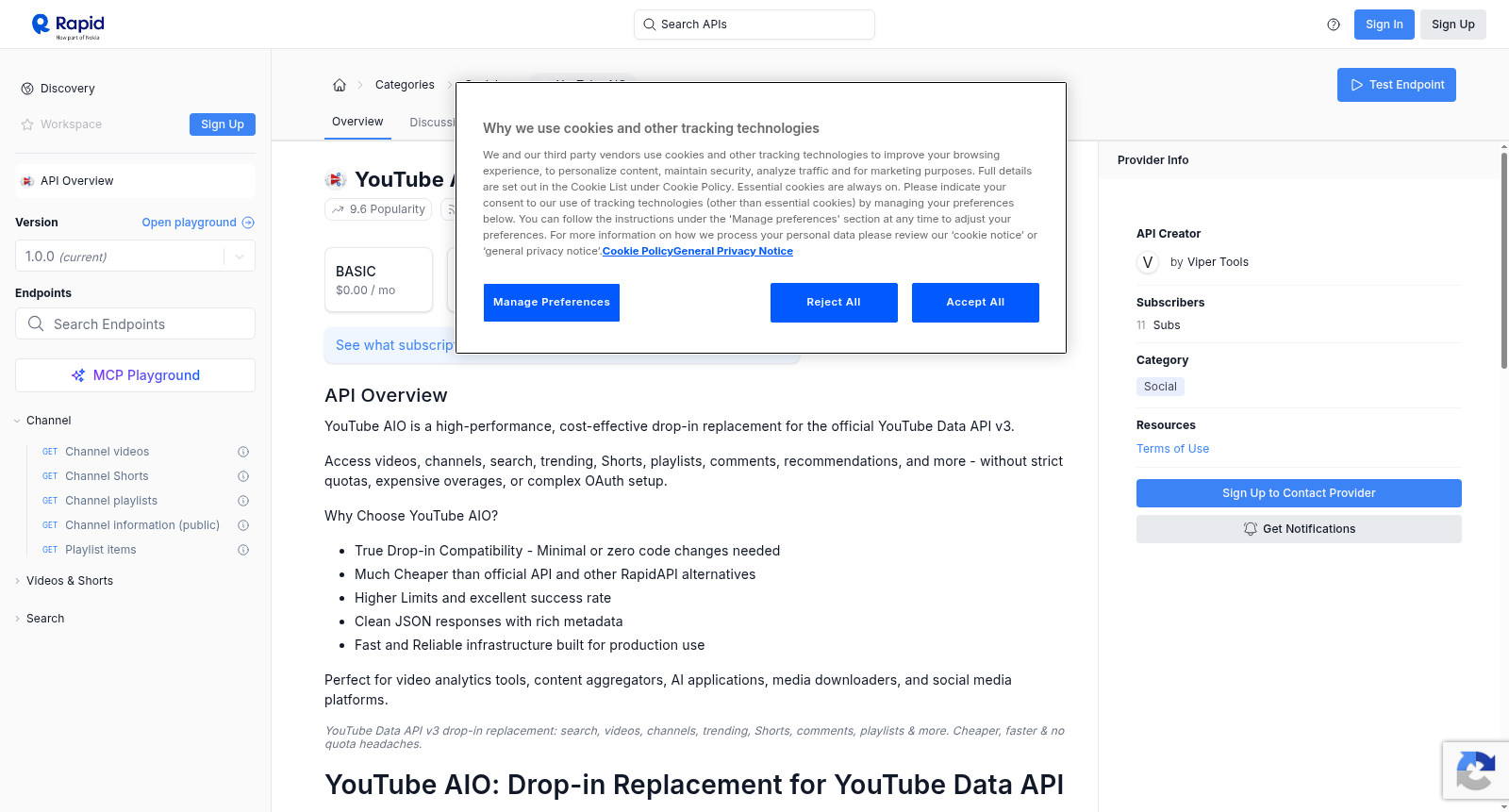
Task: Select the BASIC pricing card
Action: [x=378, y=280]
